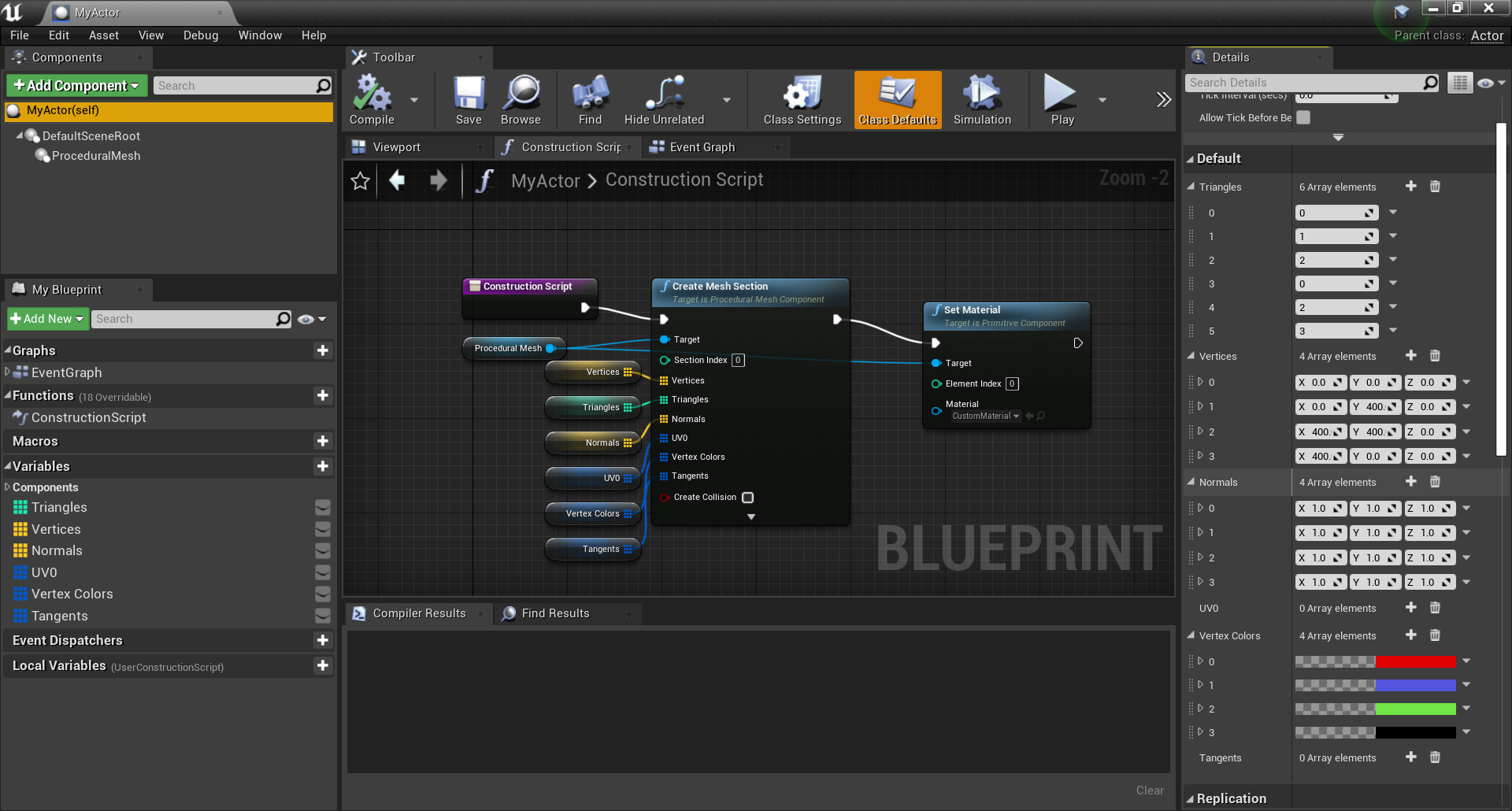Switch to Viewport tab
Viewport: 1512px width, 811px height.
pyautogui.click(x=396, y=147)
